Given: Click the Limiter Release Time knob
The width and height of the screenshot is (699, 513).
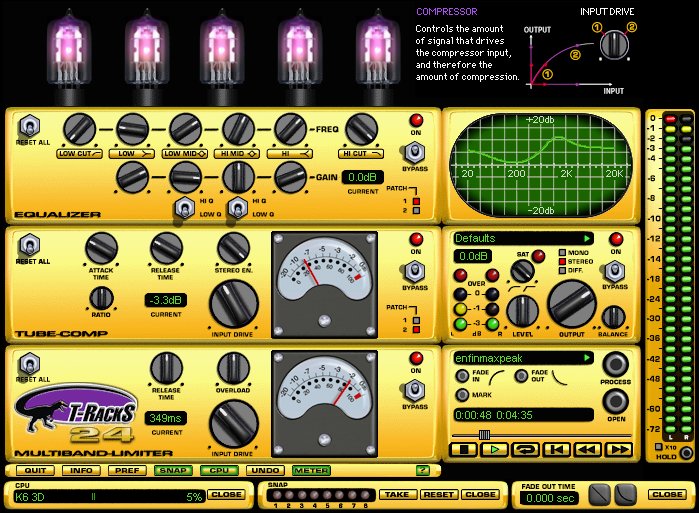Looking at the screenshot, I should click(x=166, y=369).
